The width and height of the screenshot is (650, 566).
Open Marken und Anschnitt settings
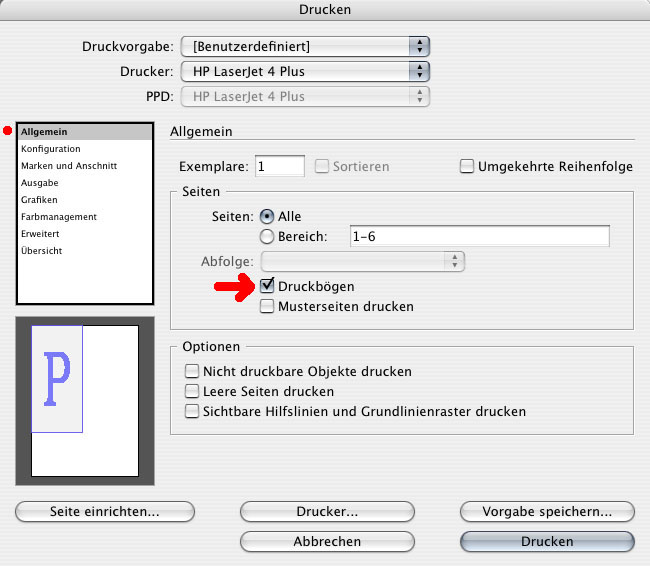[70, 166]
